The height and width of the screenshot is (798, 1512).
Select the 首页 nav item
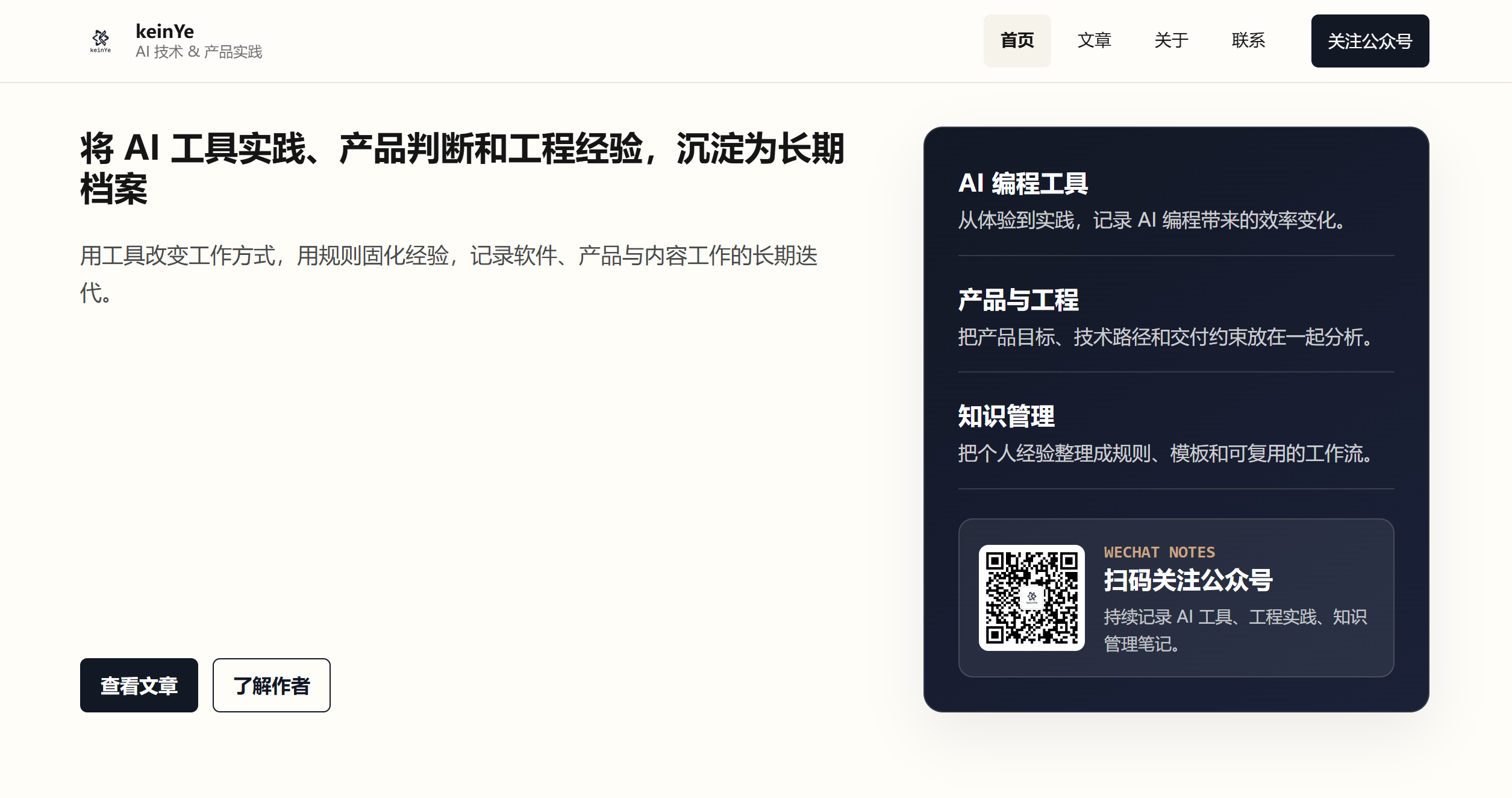click(x=1017, y=41)
